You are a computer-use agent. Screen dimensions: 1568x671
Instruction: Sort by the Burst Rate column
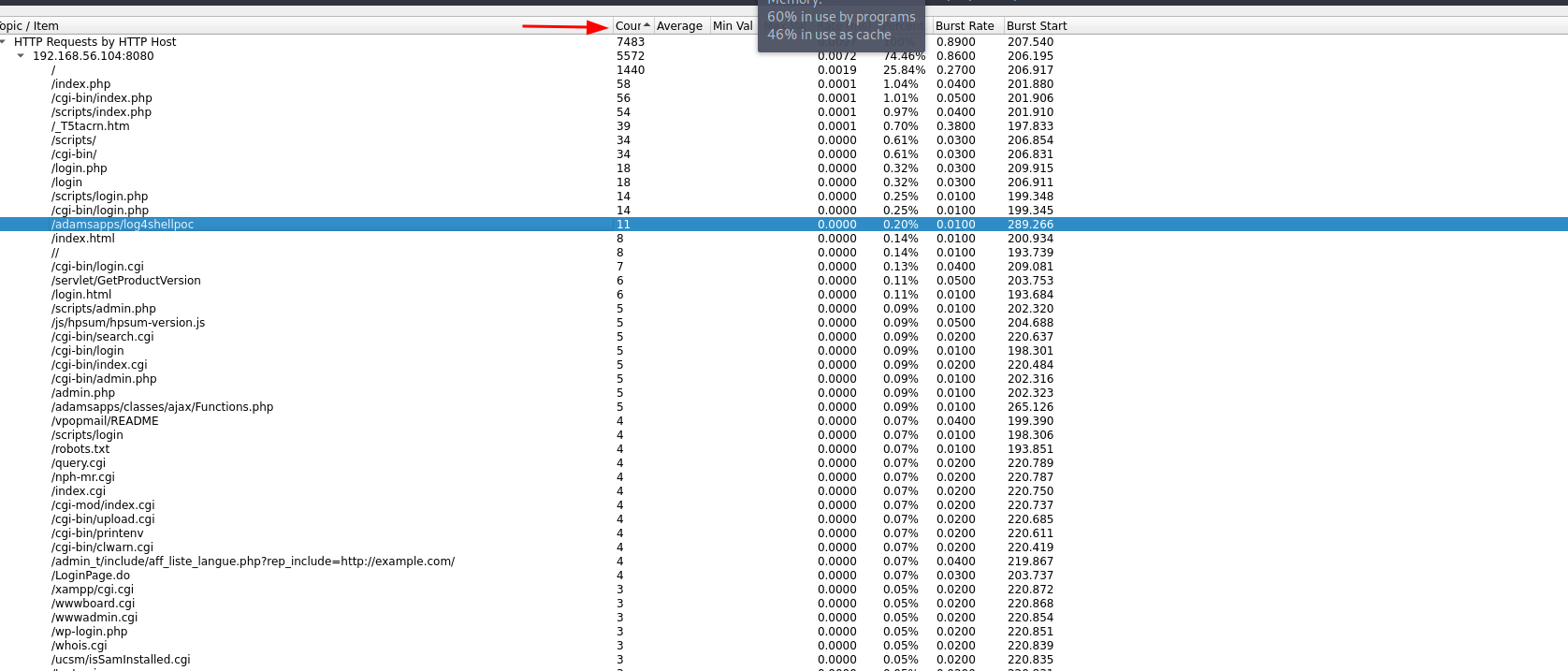(x=965, y=26)
